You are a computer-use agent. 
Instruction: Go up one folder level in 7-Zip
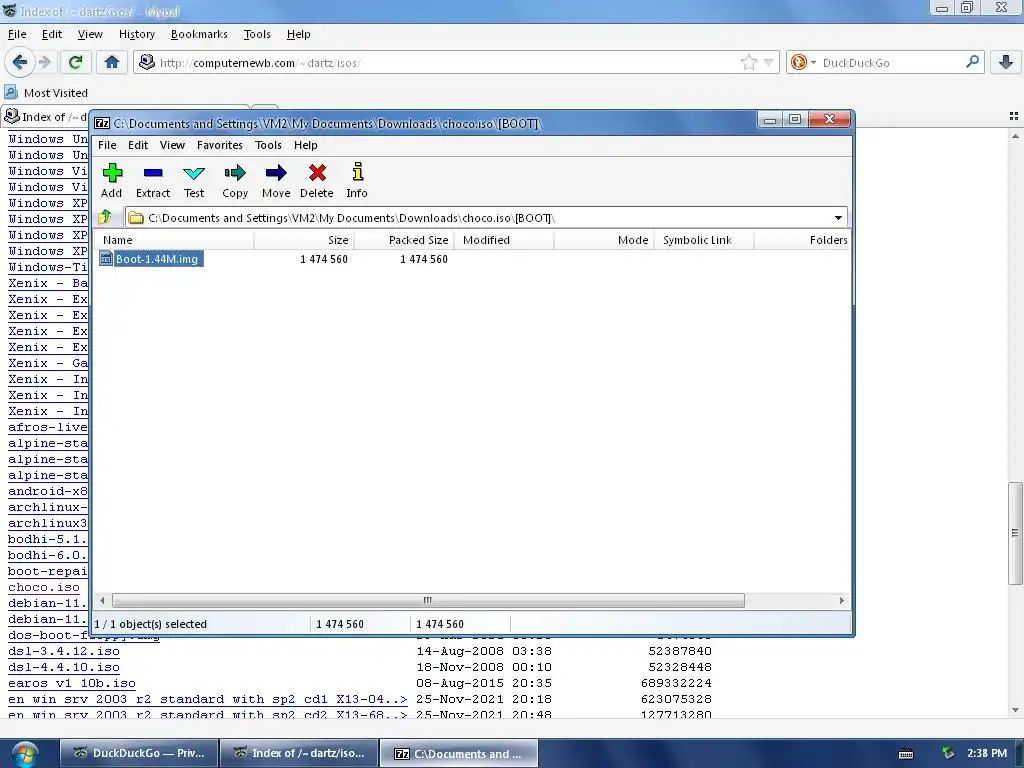(105, 217)
